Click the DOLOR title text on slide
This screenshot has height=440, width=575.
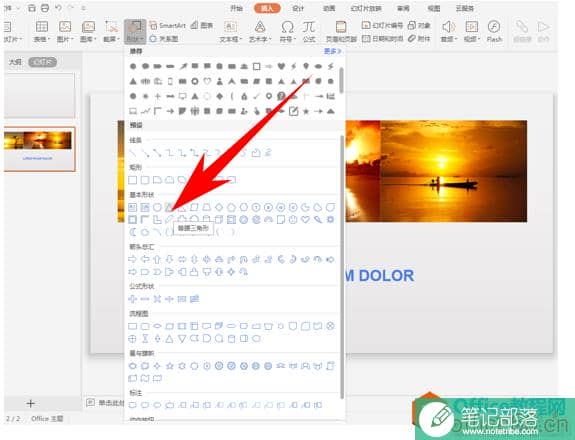(386, 276)
